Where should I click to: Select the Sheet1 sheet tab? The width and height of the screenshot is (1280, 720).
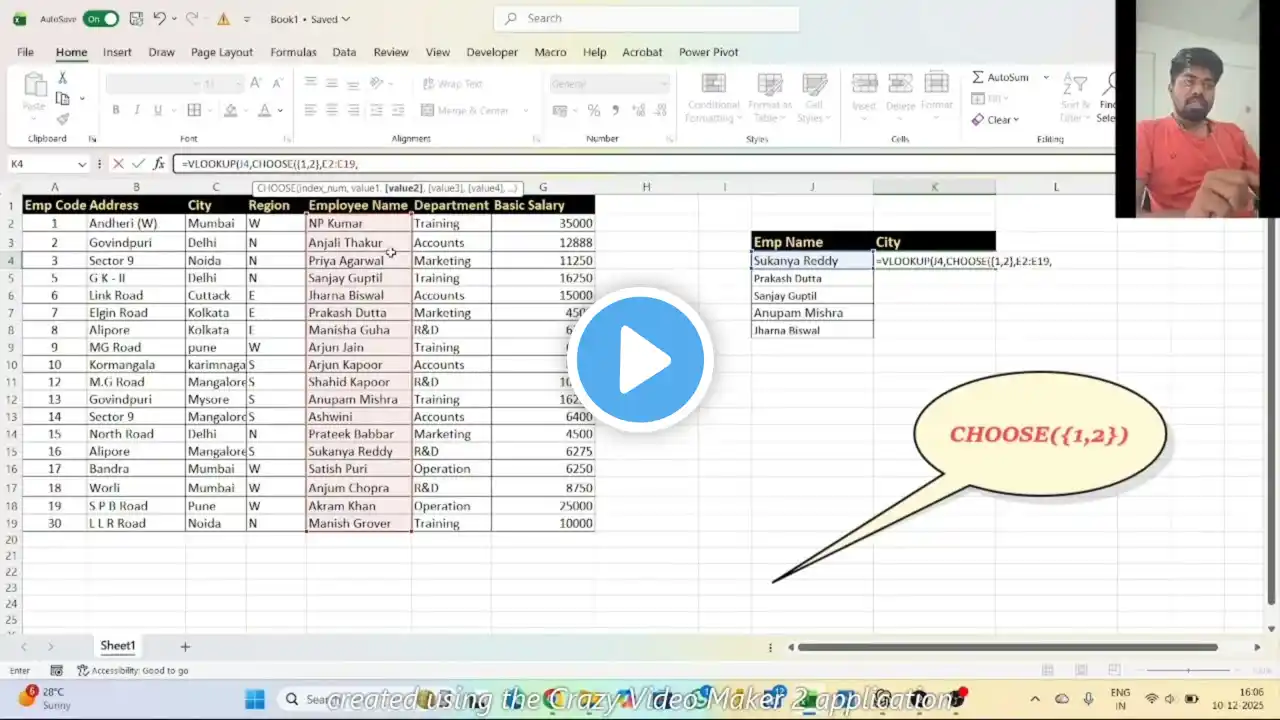(x=117, y=646)
